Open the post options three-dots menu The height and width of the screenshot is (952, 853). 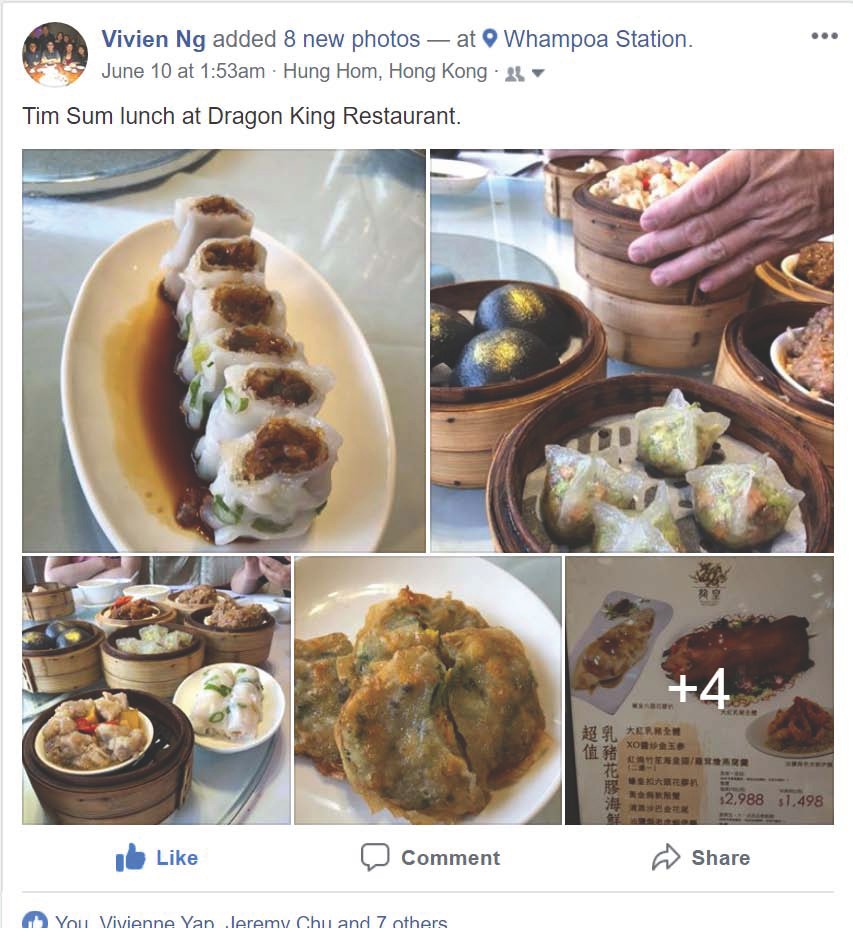tap(824, 36)
